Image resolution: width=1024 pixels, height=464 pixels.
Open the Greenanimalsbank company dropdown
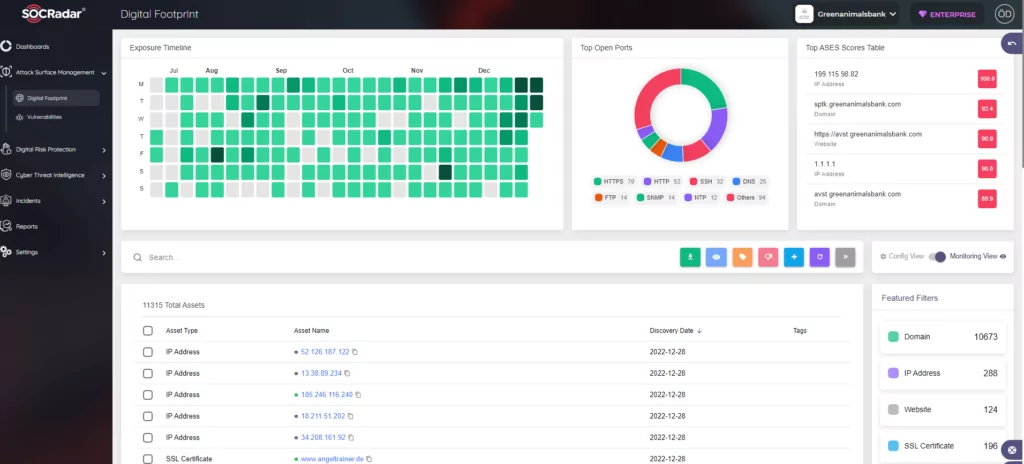click(x=847, y=14)
